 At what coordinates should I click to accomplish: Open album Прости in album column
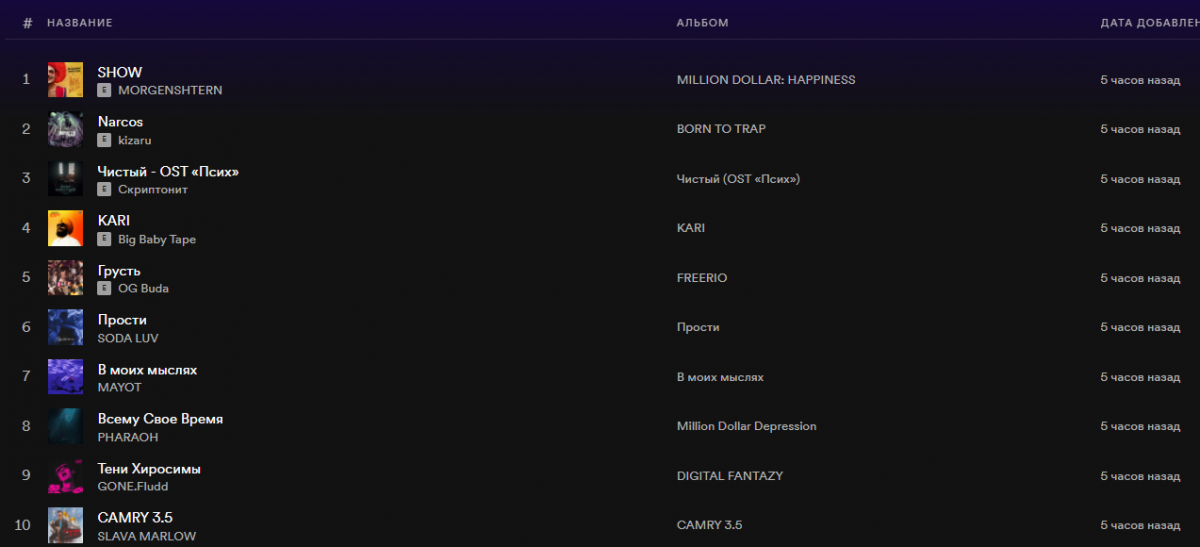(698, 327)
